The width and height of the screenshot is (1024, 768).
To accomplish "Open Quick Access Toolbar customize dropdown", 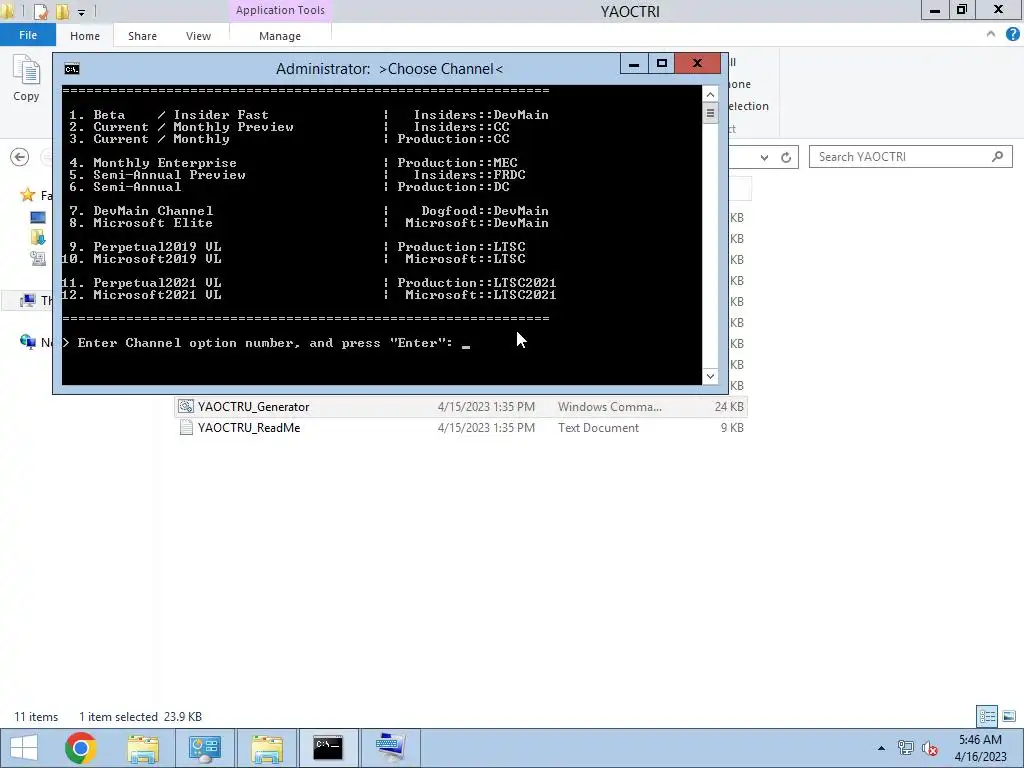I will tap(81, 12).
